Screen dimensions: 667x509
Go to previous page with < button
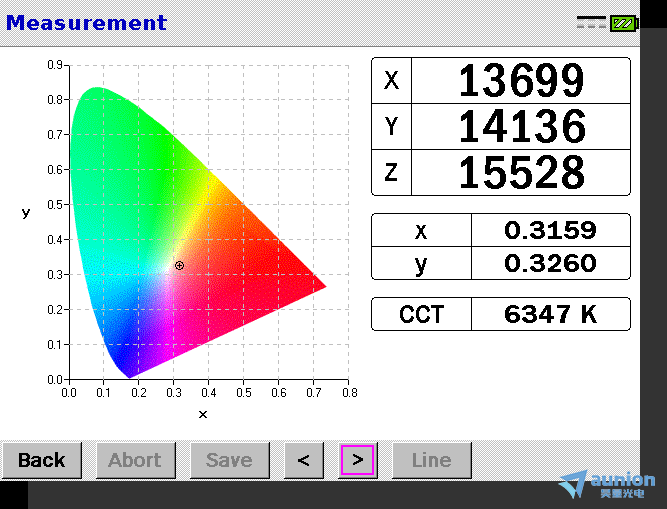[304, 460]
